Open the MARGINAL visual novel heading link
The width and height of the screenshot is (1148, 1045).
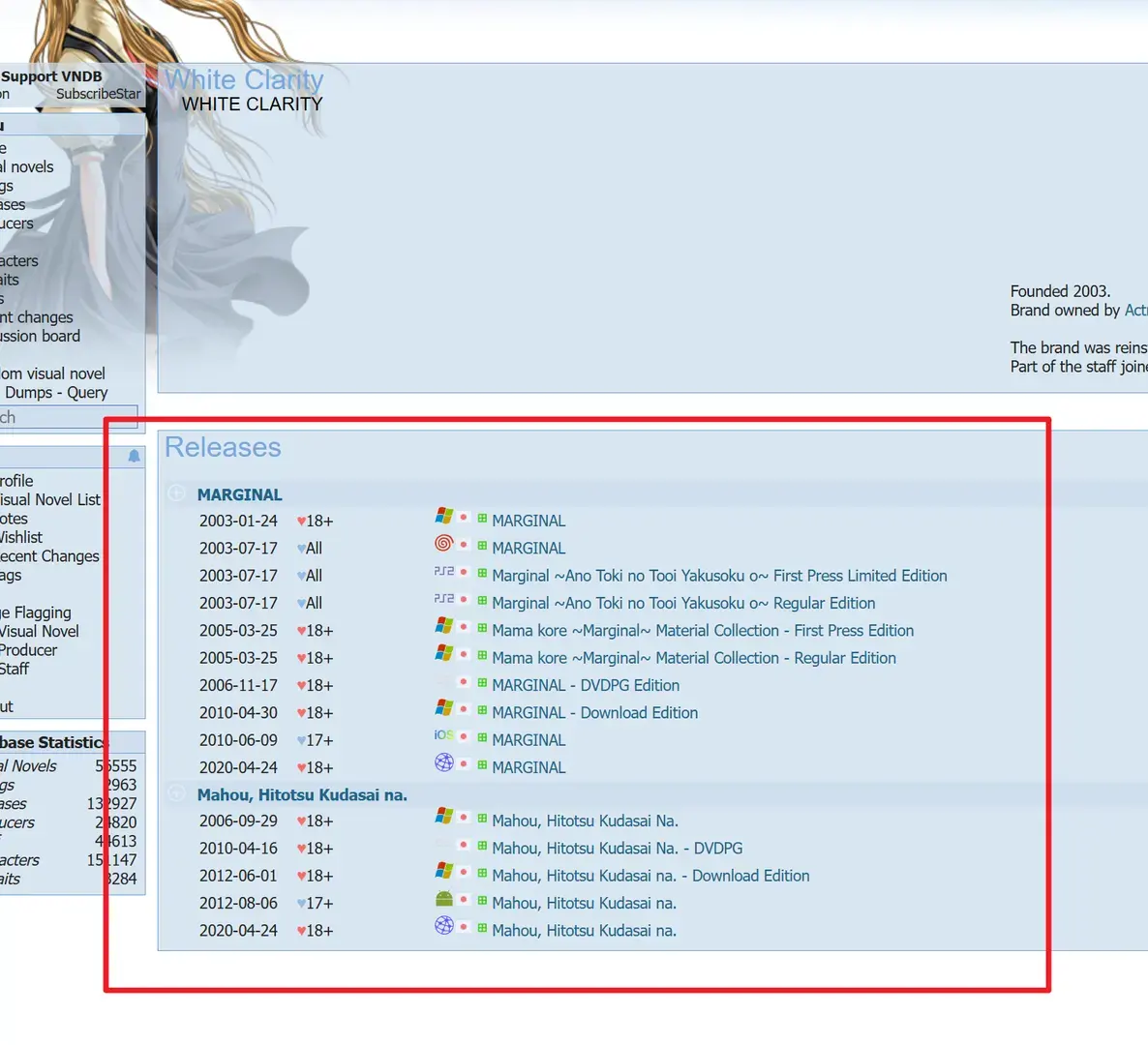239,494
